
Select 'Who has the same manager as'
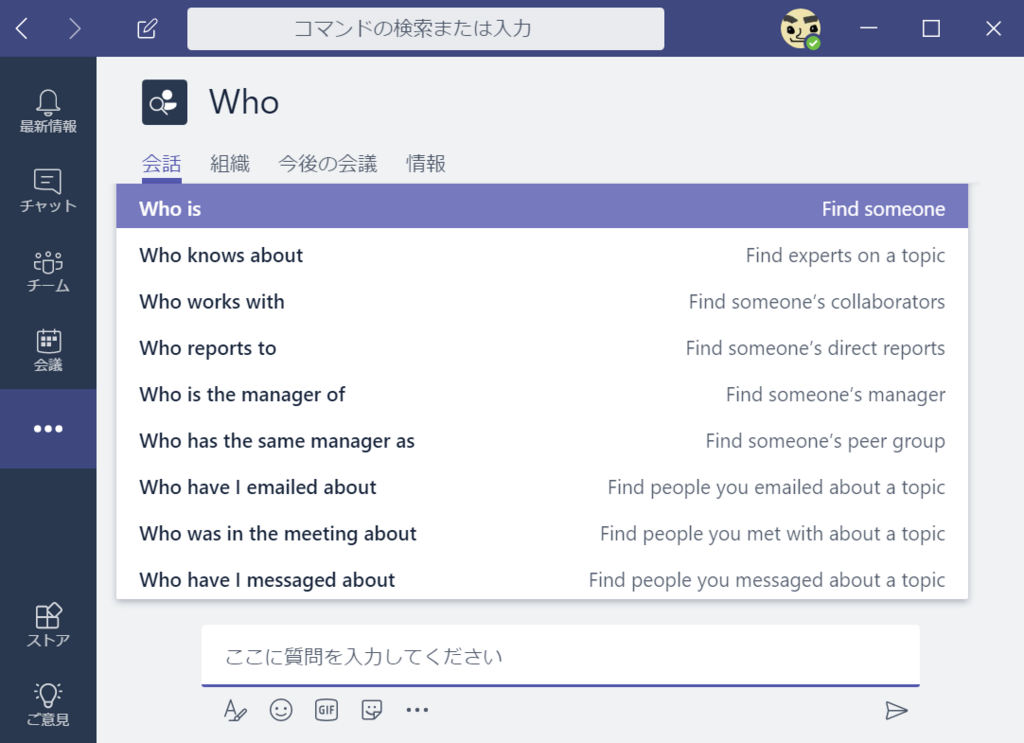click(542, 440)
